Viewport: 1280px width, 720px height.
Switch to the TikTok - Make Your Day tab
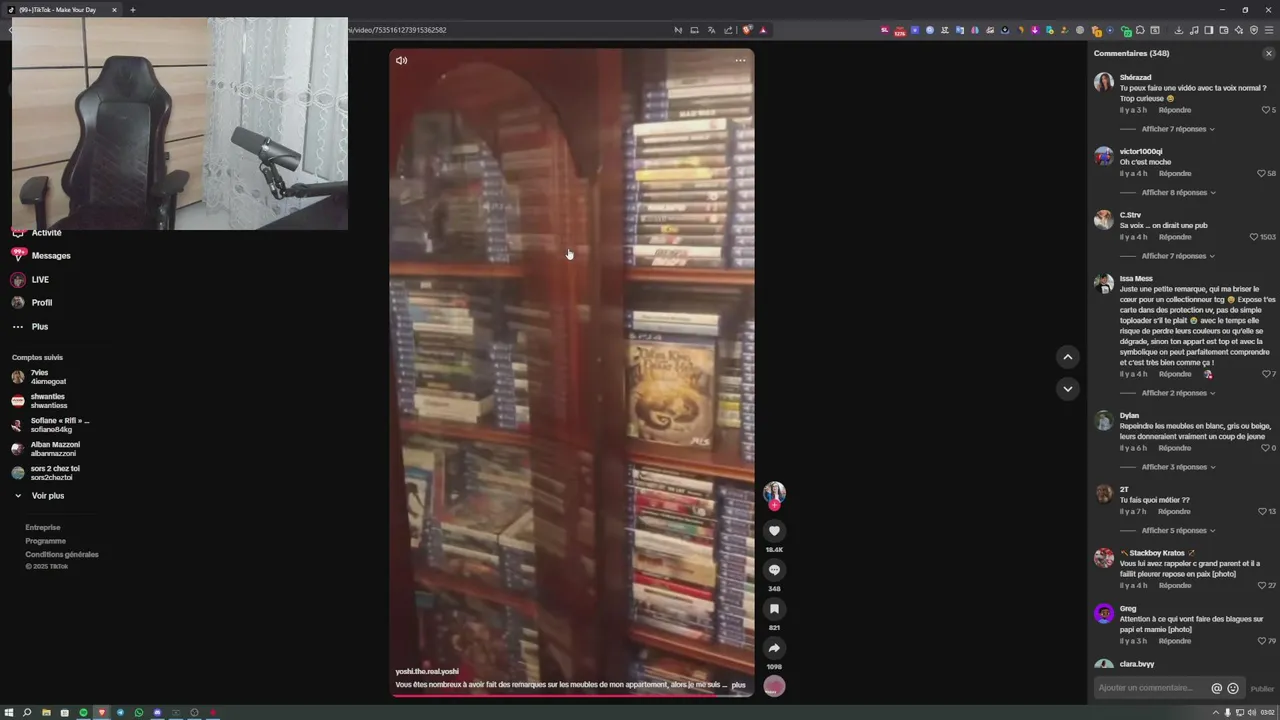(x=60, y=10)
